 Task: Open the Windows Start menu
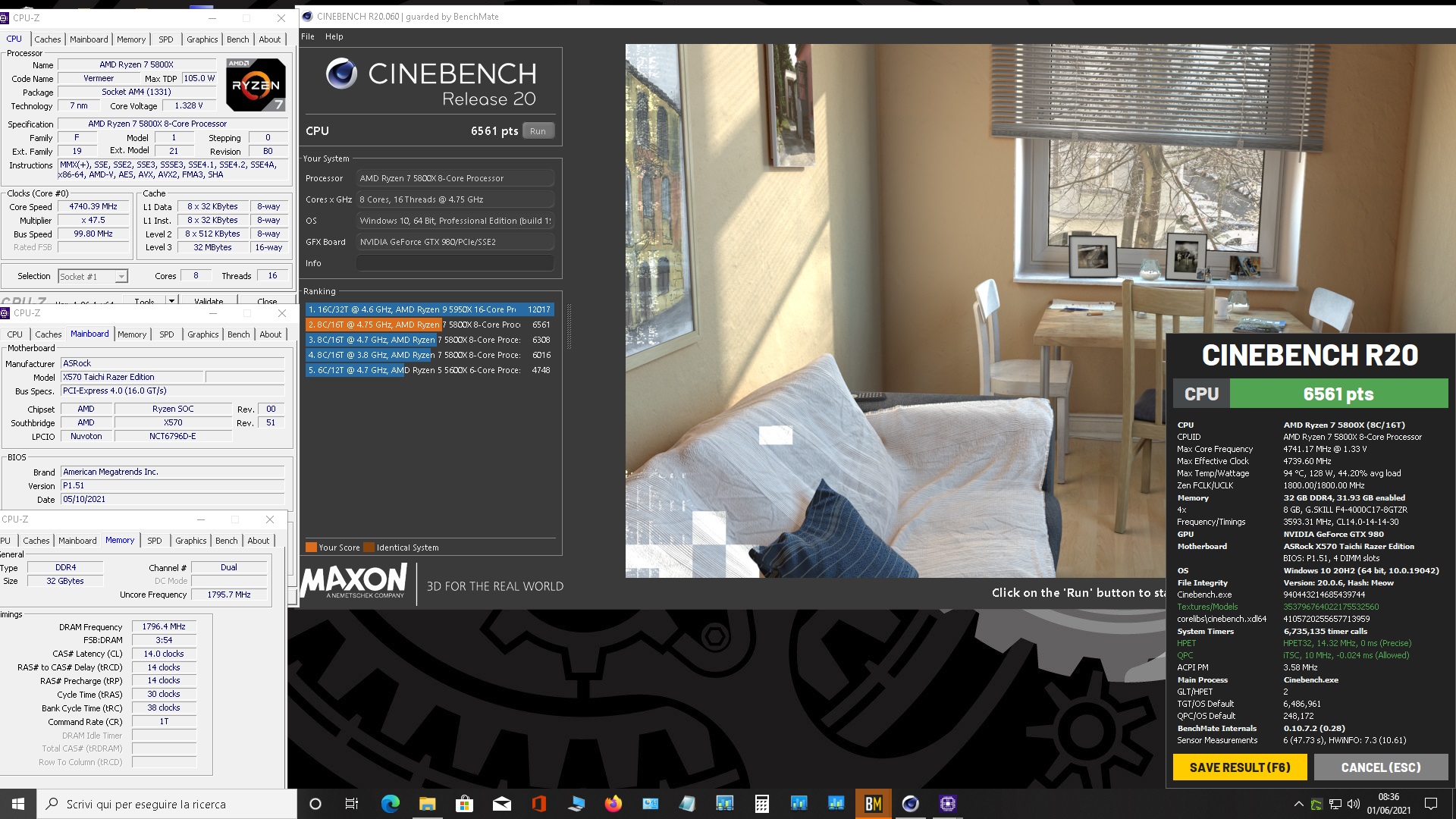[18, 804]
